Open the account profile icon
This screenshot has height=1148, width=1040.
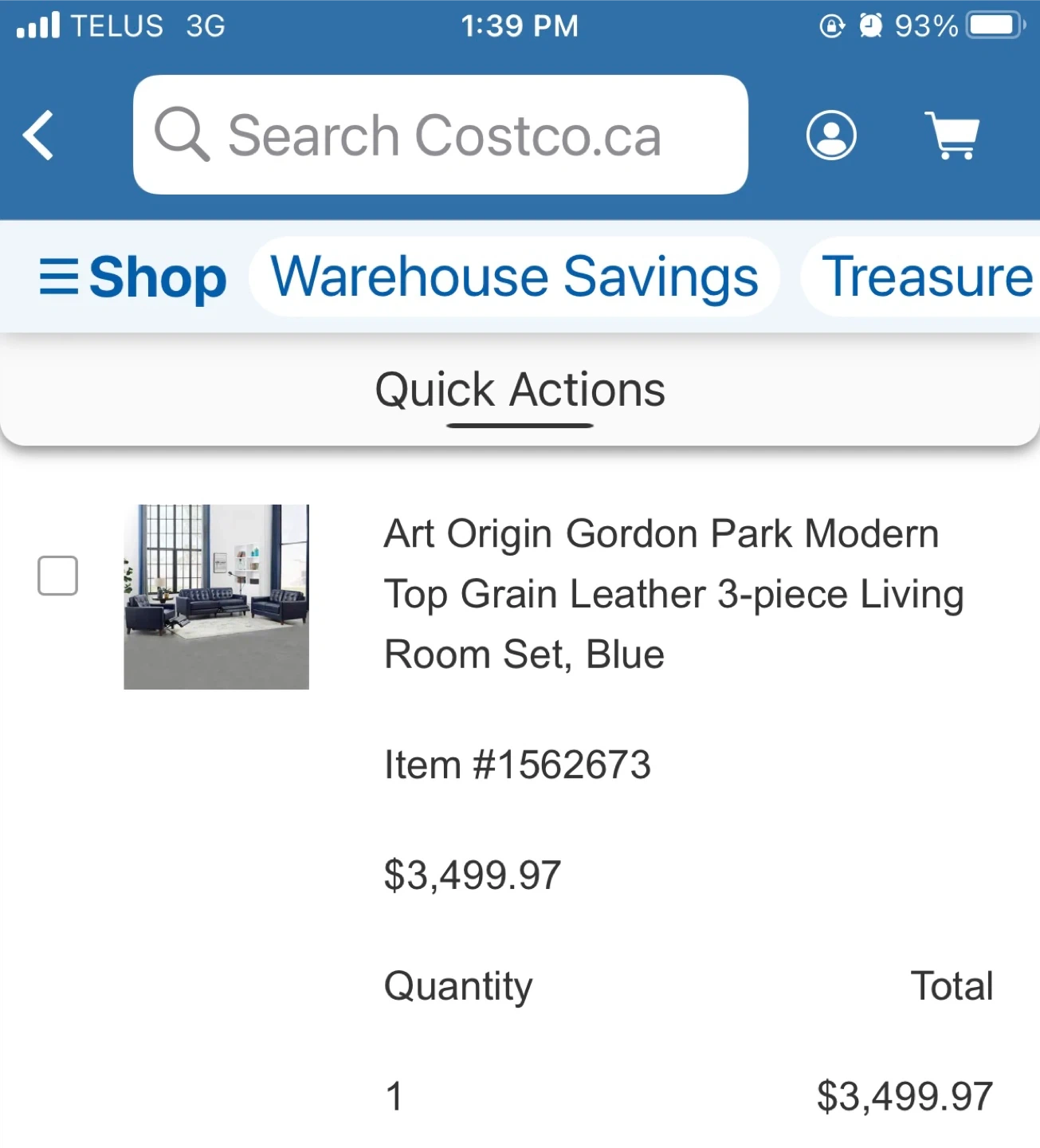click(x=831, y=136)
